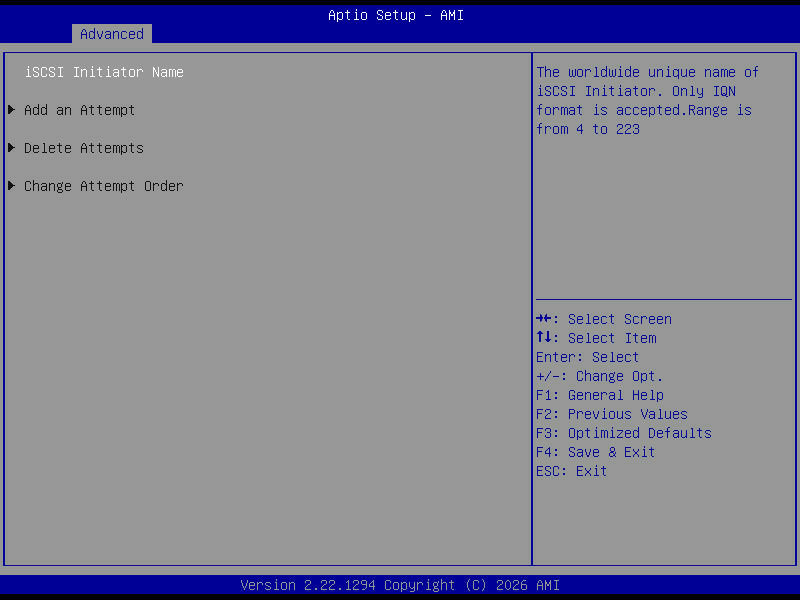The height and width of the screenshot is (600, 800).
Task: Click the 'F4: Save & Exit' hint
Action: (x=595, y=453)
